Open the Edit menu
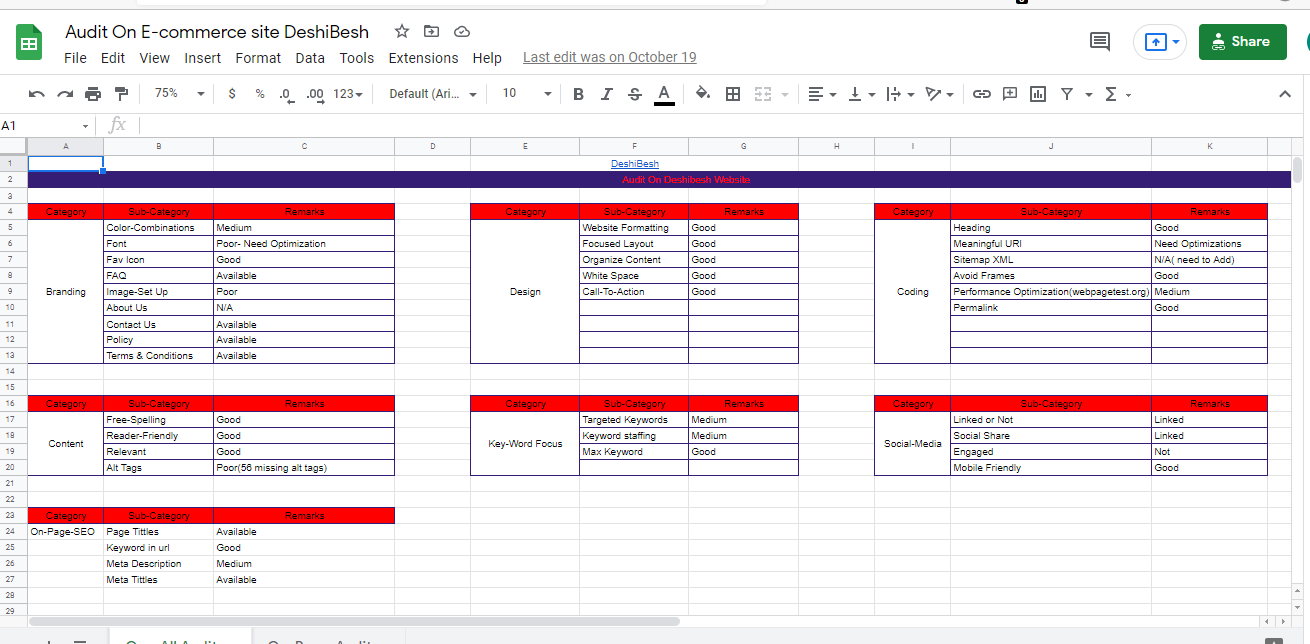The image size is (1310, 644). pyautogui.click(x=113, y=58)
